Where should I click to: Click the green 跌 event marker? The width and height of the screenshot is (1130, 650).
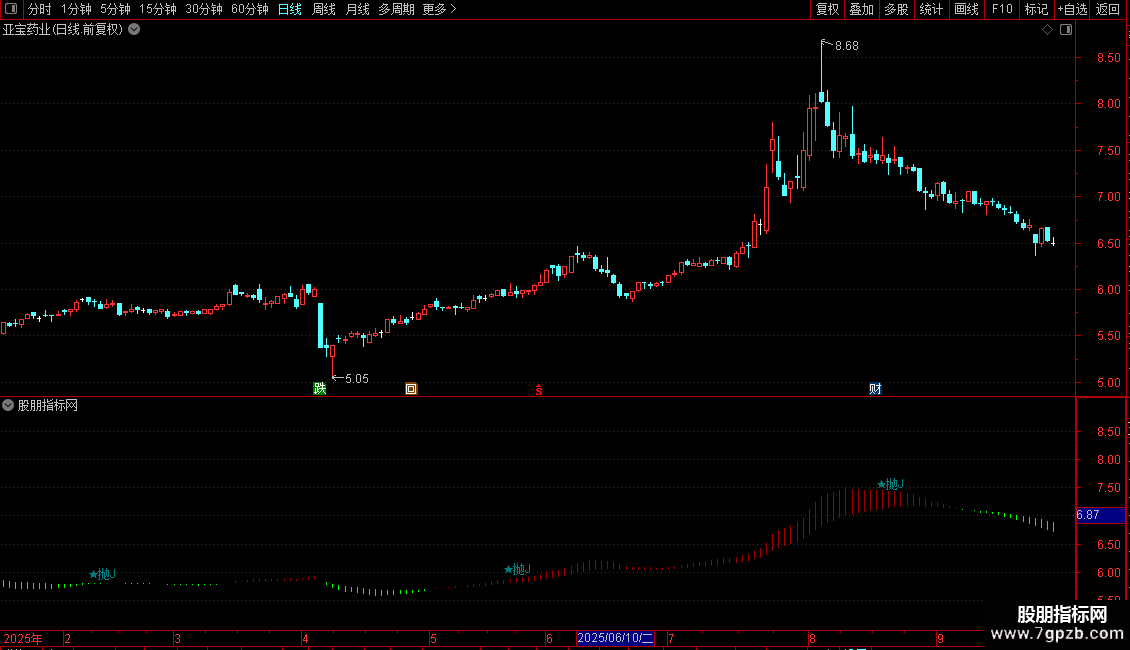[320, 388]
